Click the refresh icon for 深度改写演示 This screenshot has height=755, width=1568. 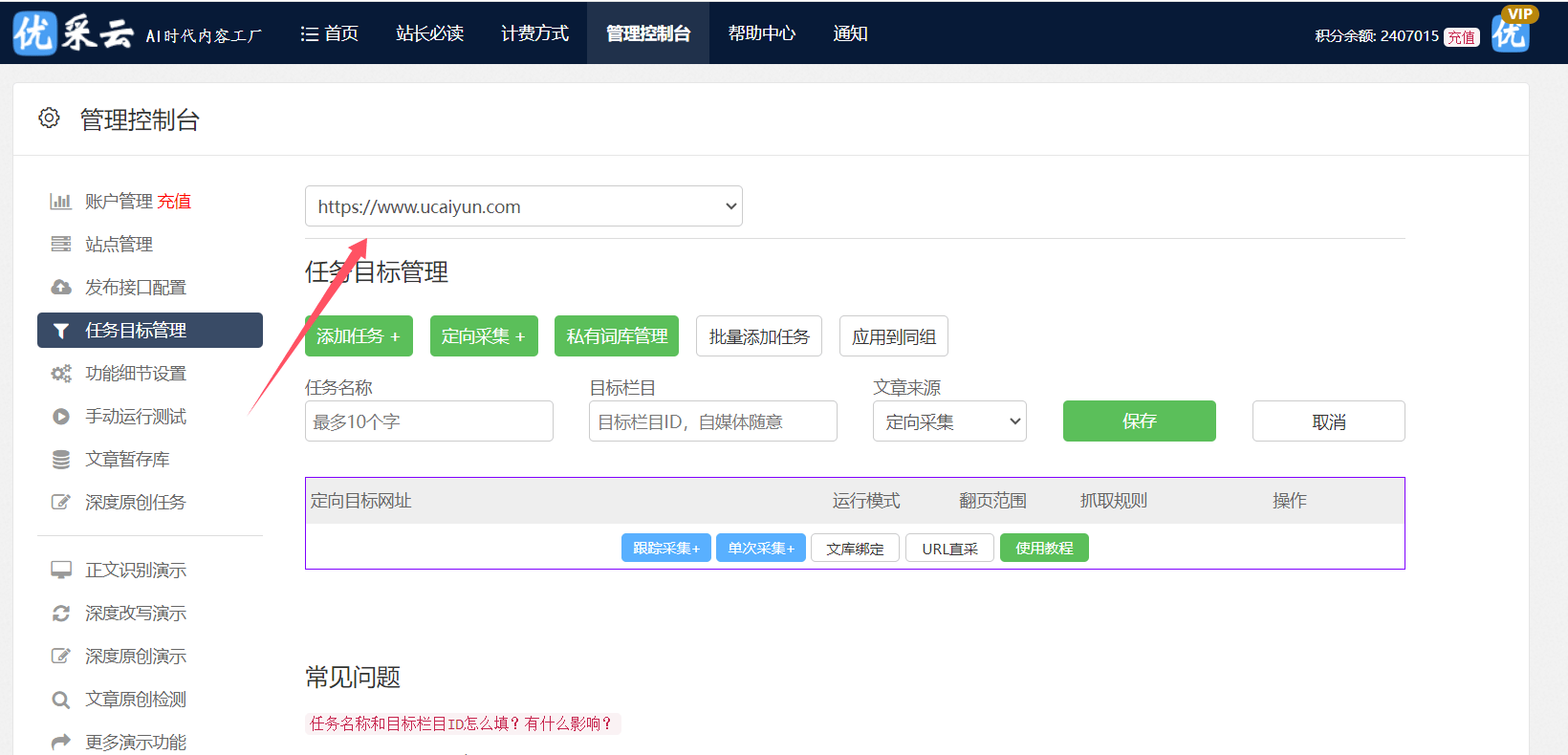point(60,614)
